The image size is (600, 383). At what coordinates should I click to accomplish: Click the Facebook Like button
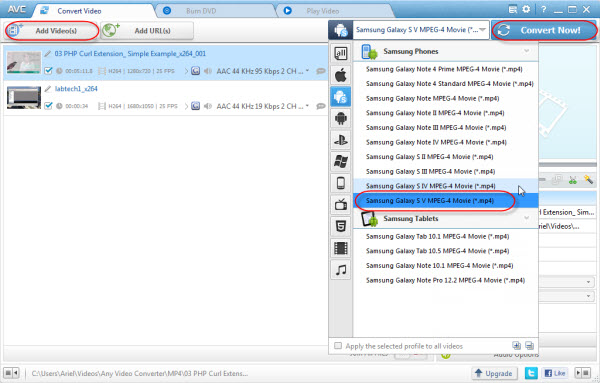click(x=555, y=373)
